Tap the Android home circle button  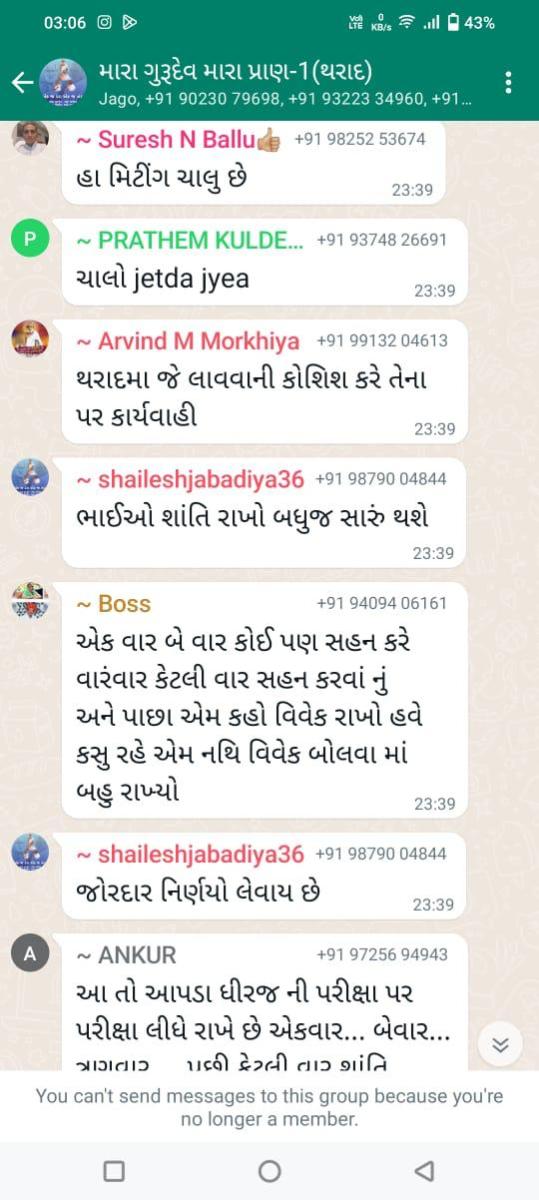269,1170
